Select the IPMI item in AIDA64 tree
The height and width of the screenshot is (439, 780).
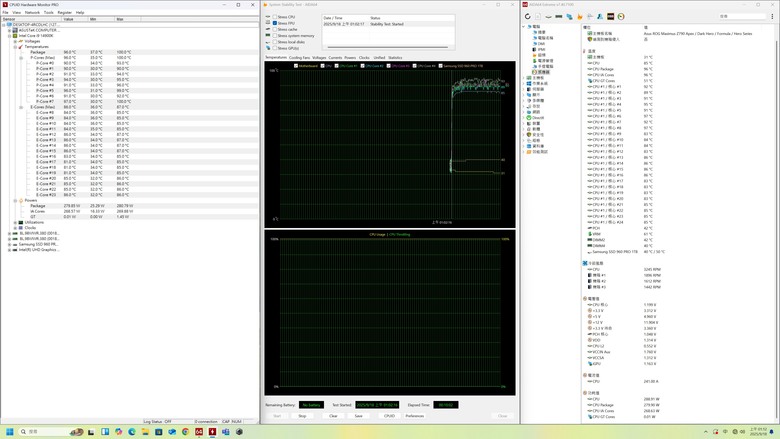(x=542, y=50)
